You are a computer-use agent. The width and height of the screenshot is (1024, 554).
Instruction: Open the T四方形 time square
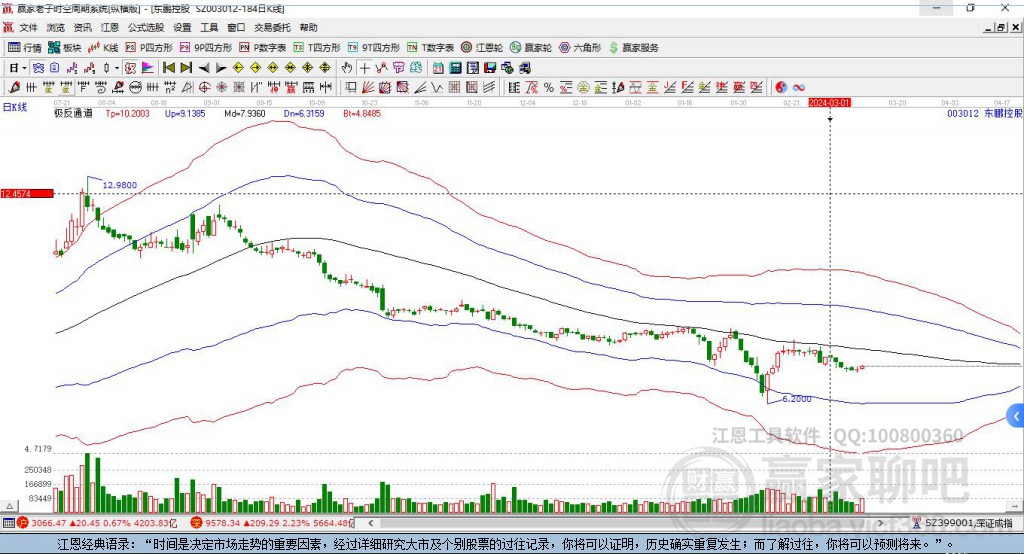(317, 48)
